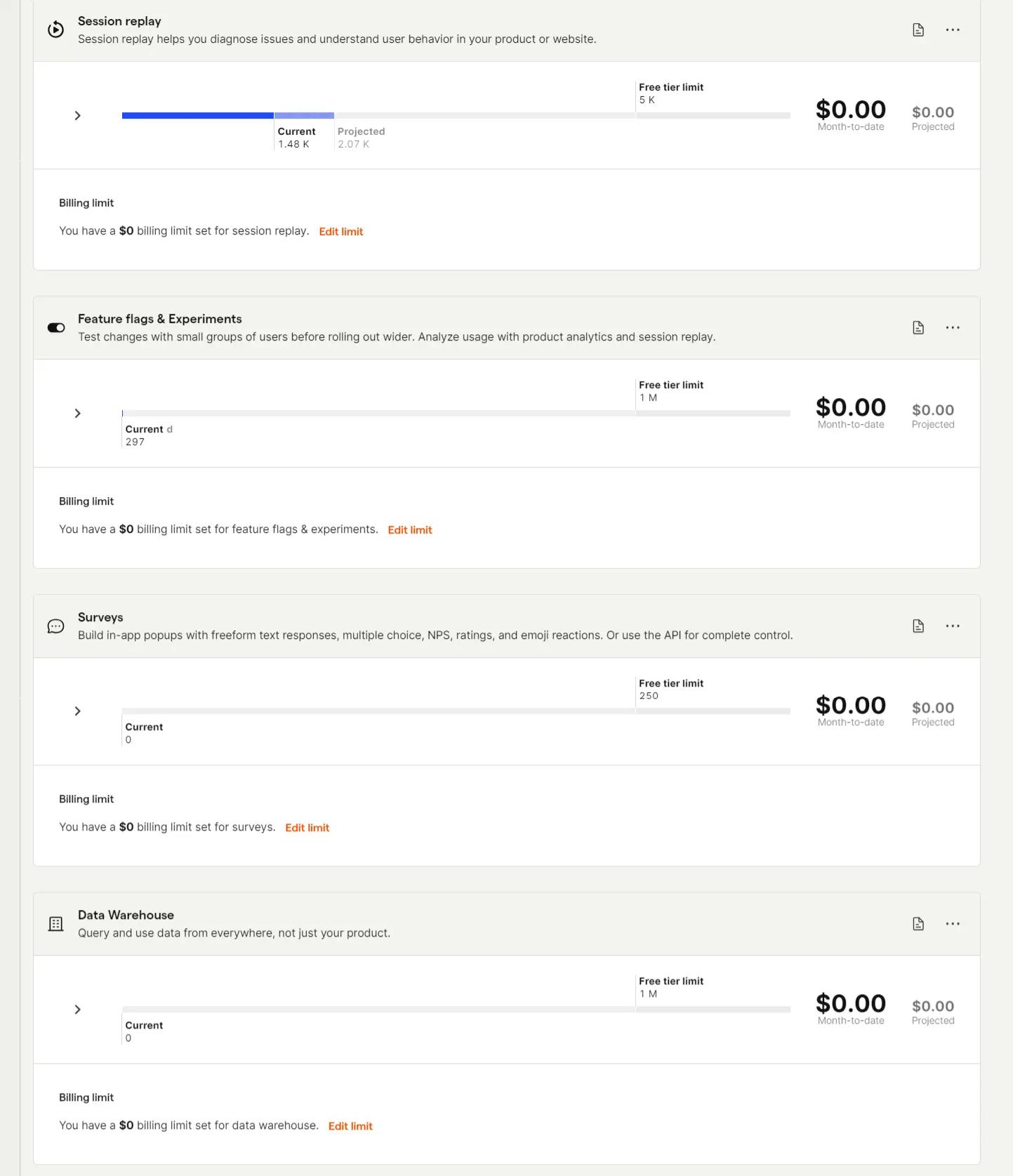Image resolution: width=1013 pixels, height=1176 pixels.
Task: Open Session replay more options menu
Action: point(953,30)
